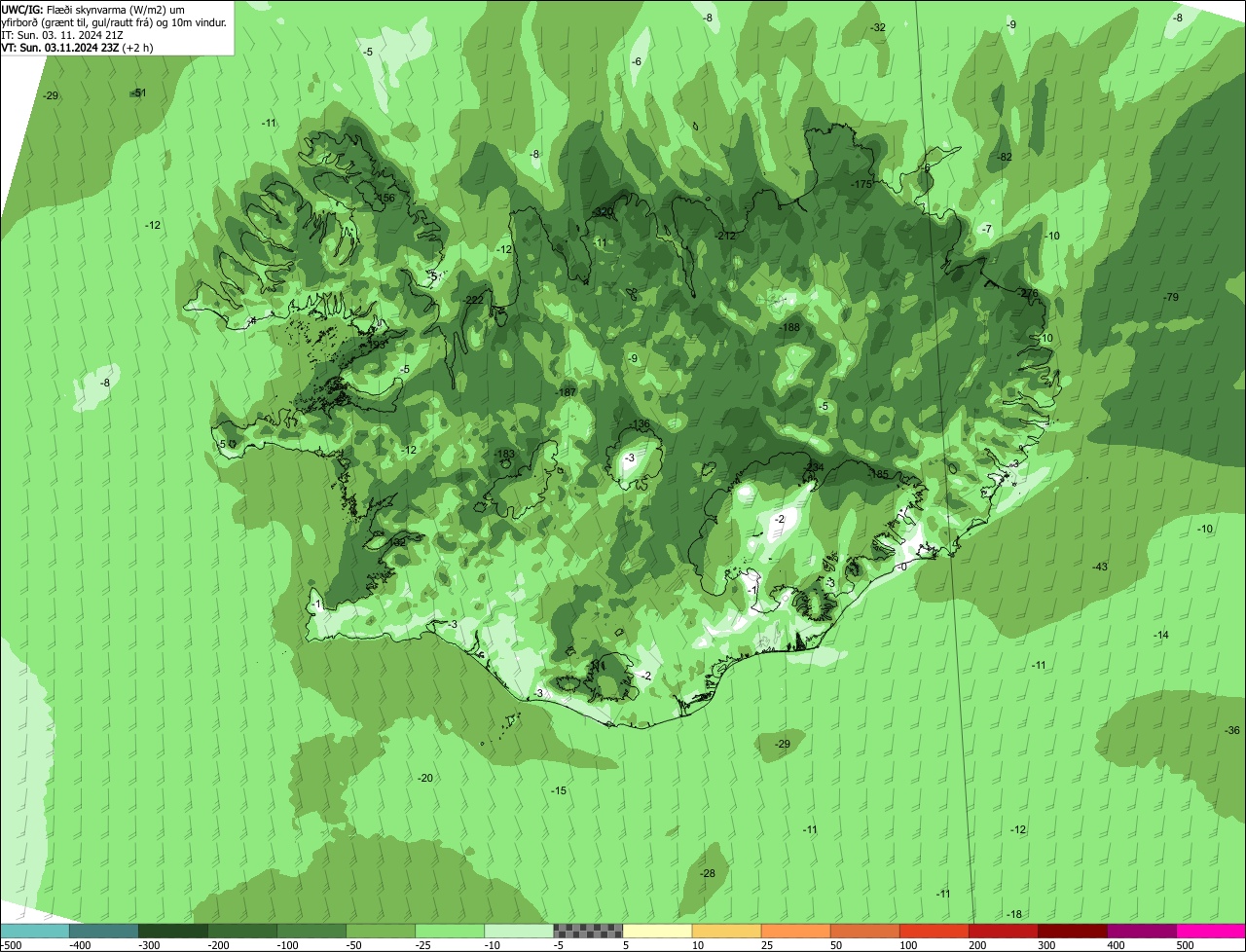
Task: Click the '-82' value on the map
Action: tap(1005, 157)
